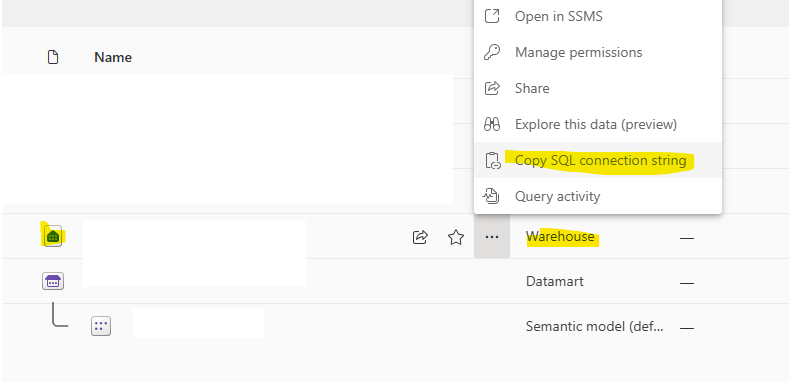Click the Query activity document icon

(x=491, y=196)
